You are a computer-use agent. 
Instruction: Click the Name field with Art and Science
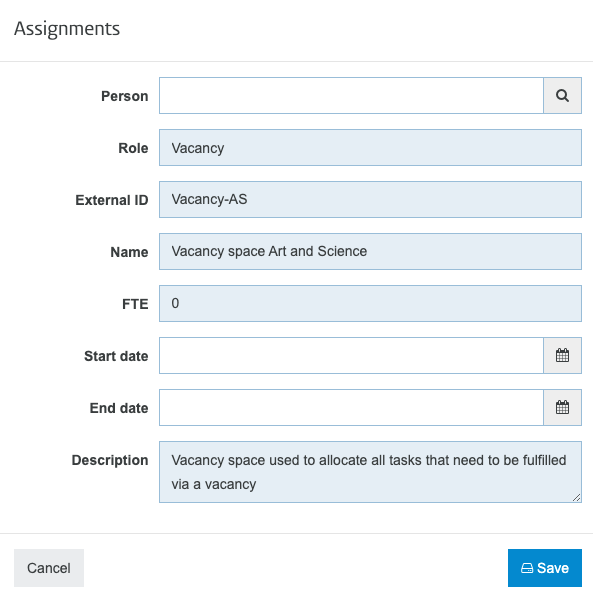(370, 251)
